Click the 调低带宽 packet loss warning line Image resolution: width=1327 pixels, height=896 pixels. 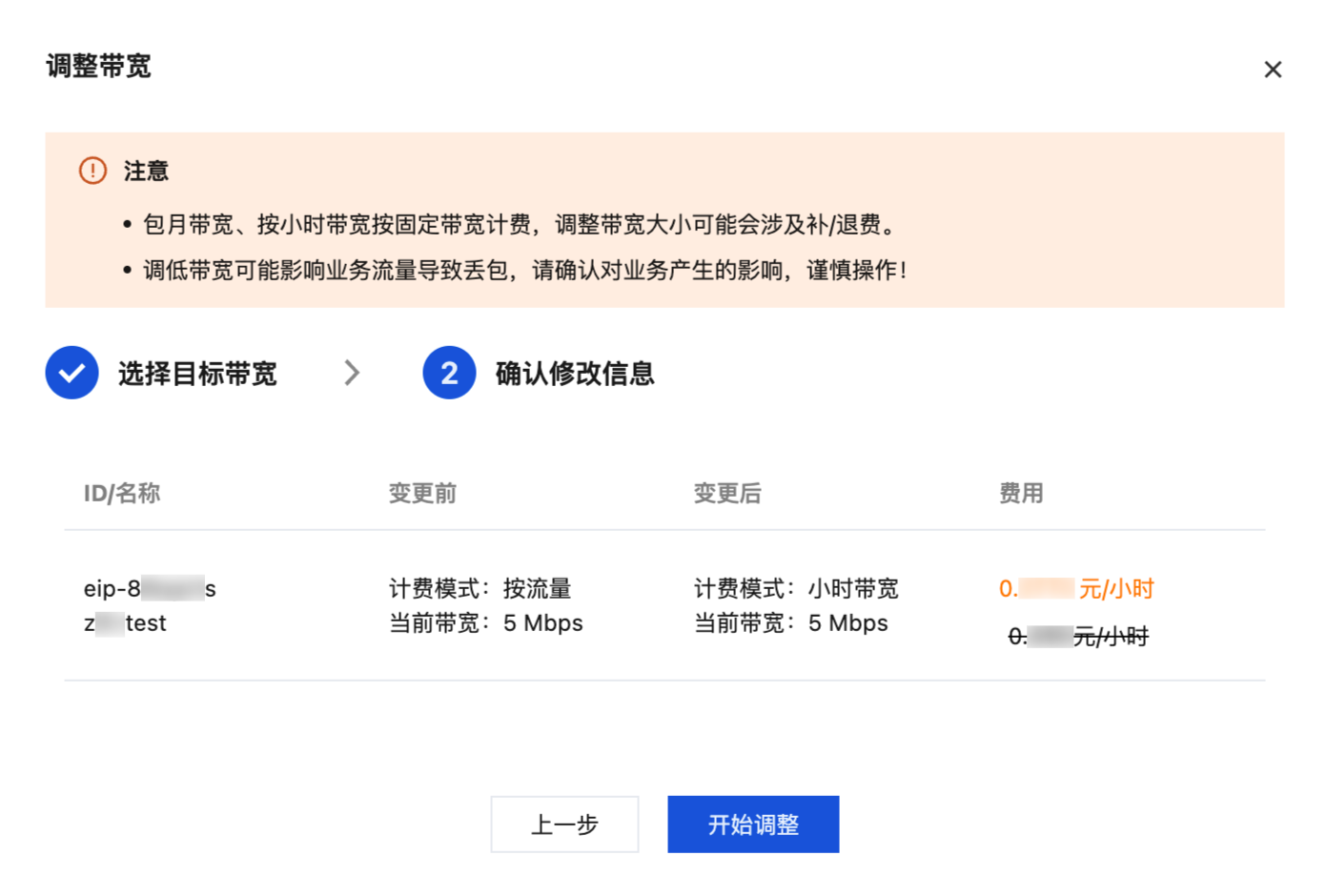coord(524,271)
